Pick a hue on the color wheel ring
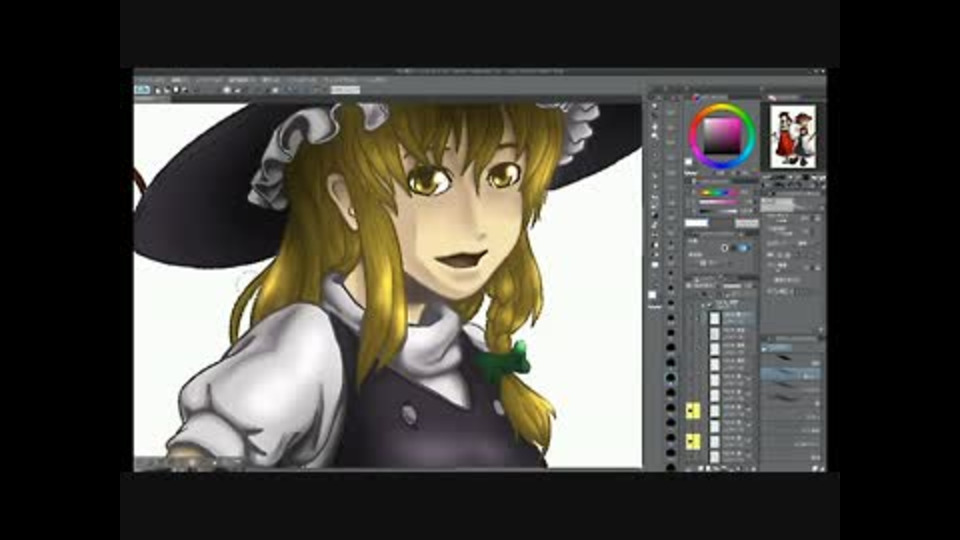This screenshot has height=540, width=960. click(722, 107)
